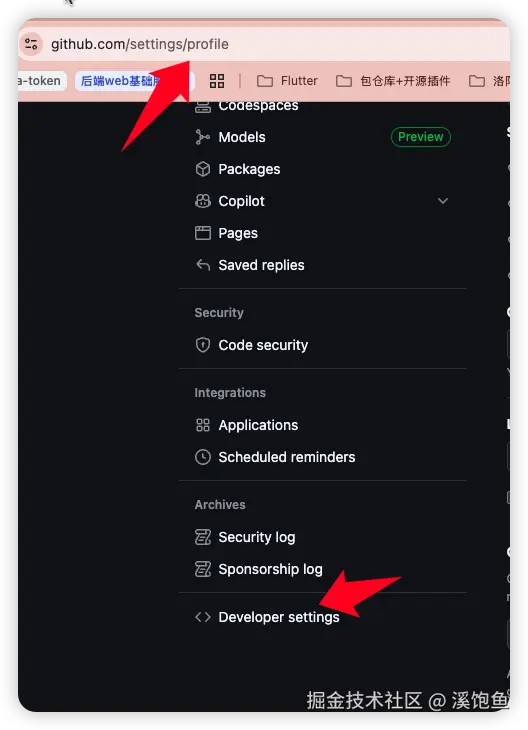Click the Pages browser icon

[x=203, y=233]
